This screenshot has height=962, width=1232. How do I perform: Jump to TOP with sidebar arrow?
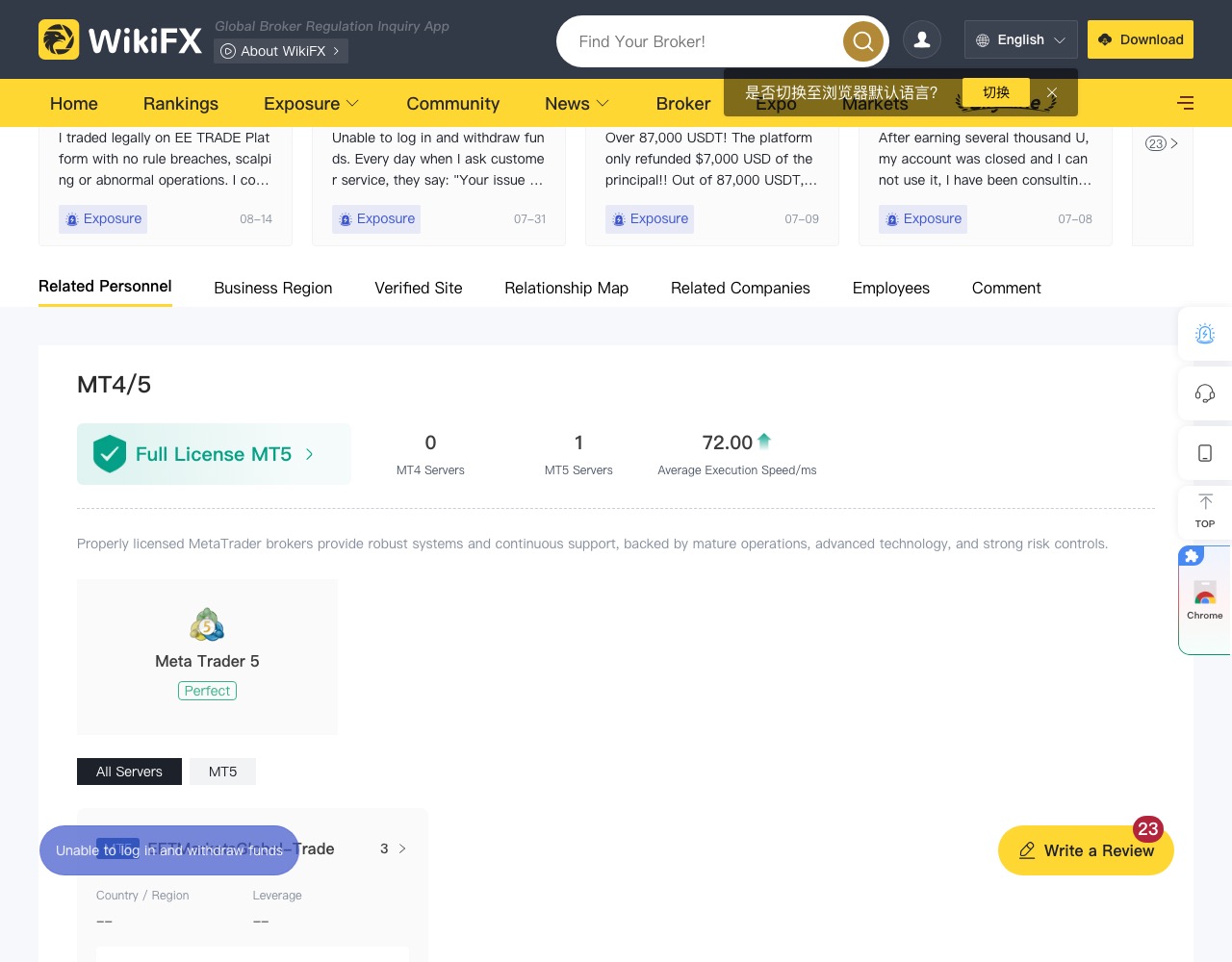1205,512
